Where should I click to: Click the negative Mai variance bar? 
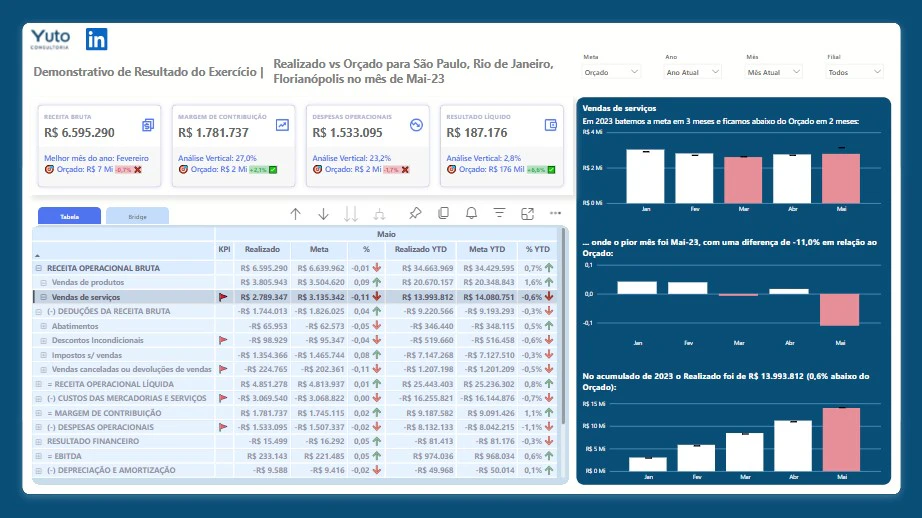tap(840, 309)
